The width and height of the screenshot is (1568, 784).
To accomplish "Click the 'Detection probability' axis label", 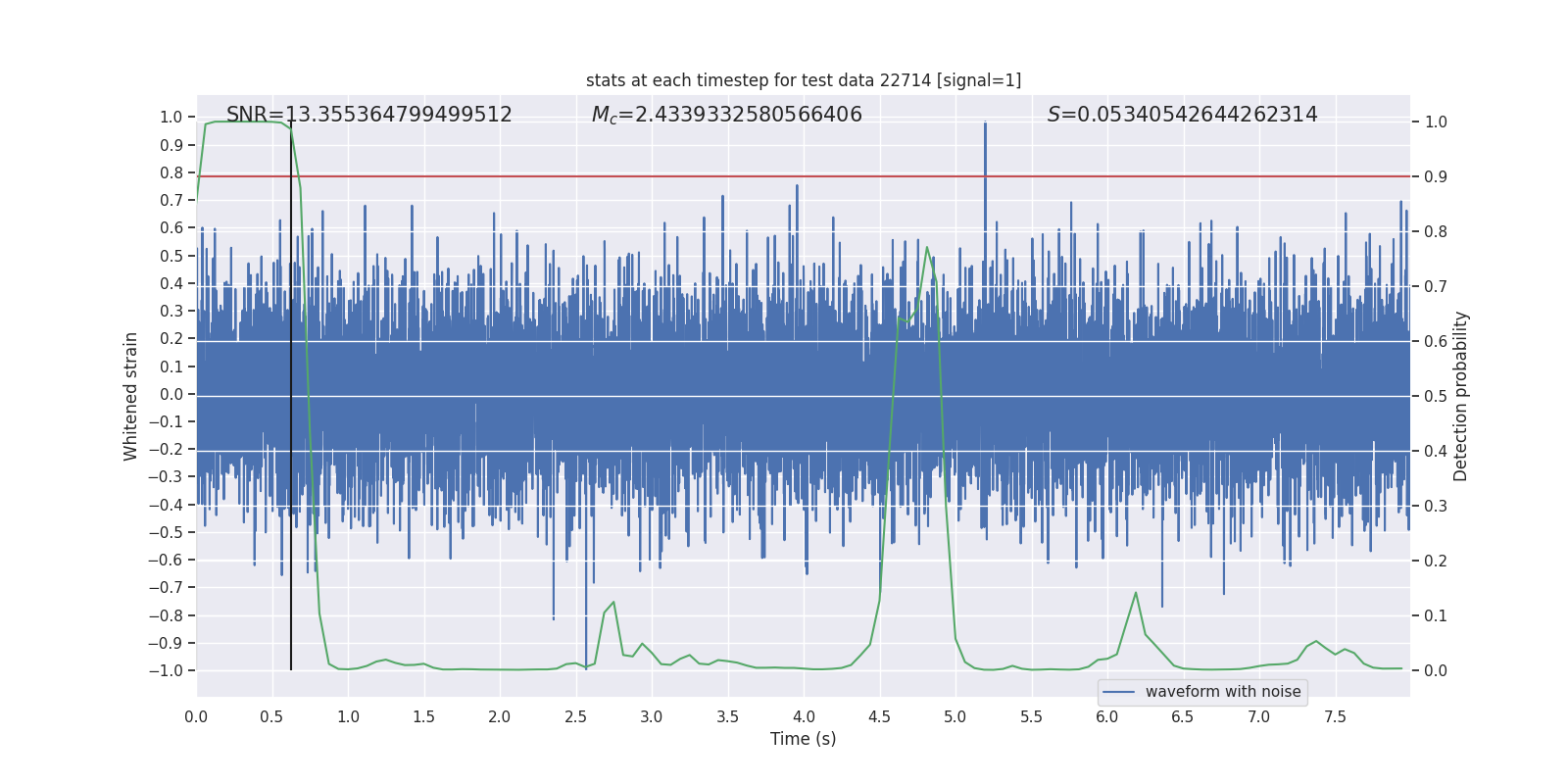I will [1460, 396].
